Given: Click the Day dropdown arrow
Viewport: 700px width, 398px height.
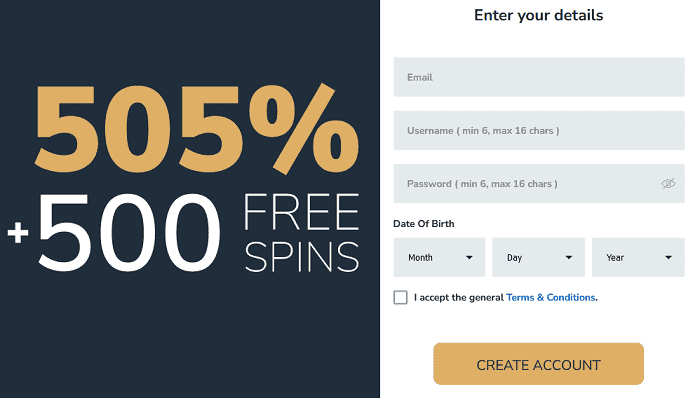Looking at the screenshot, I should click(569, 257).
